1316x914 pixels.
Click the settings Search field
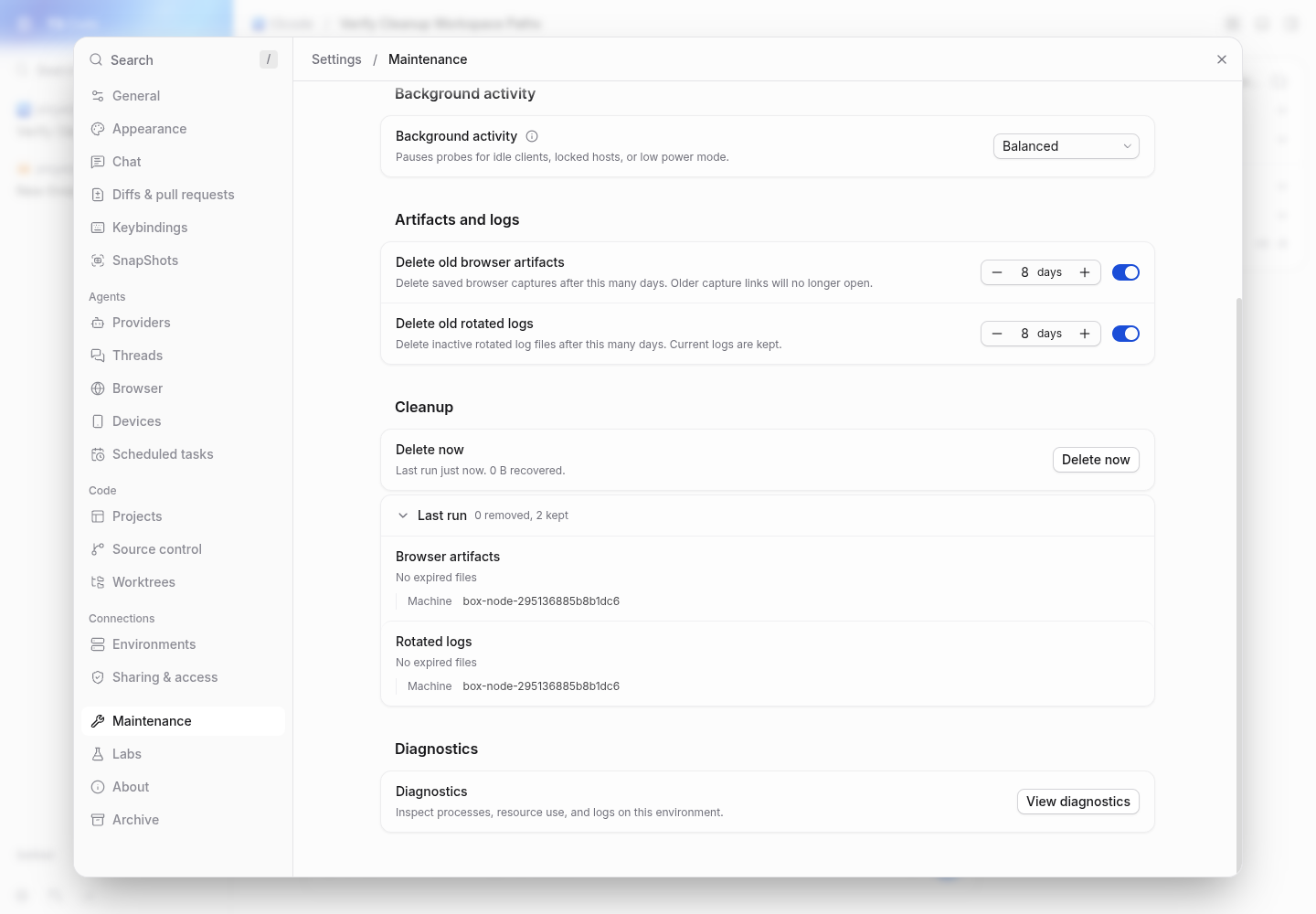[183, 59]
